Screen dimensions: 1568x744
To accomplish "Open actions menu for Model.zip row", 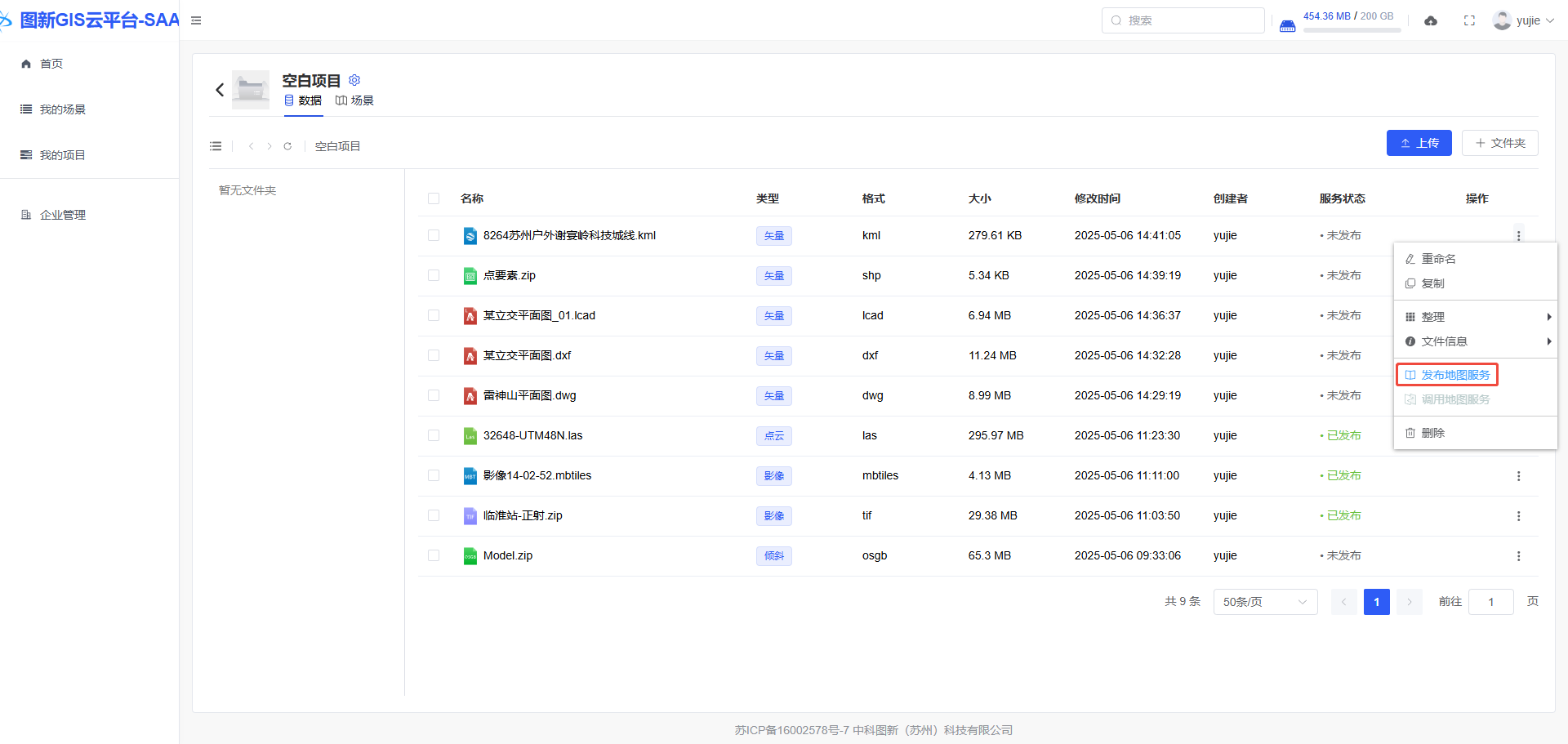I will click(x=1518, y=556).
